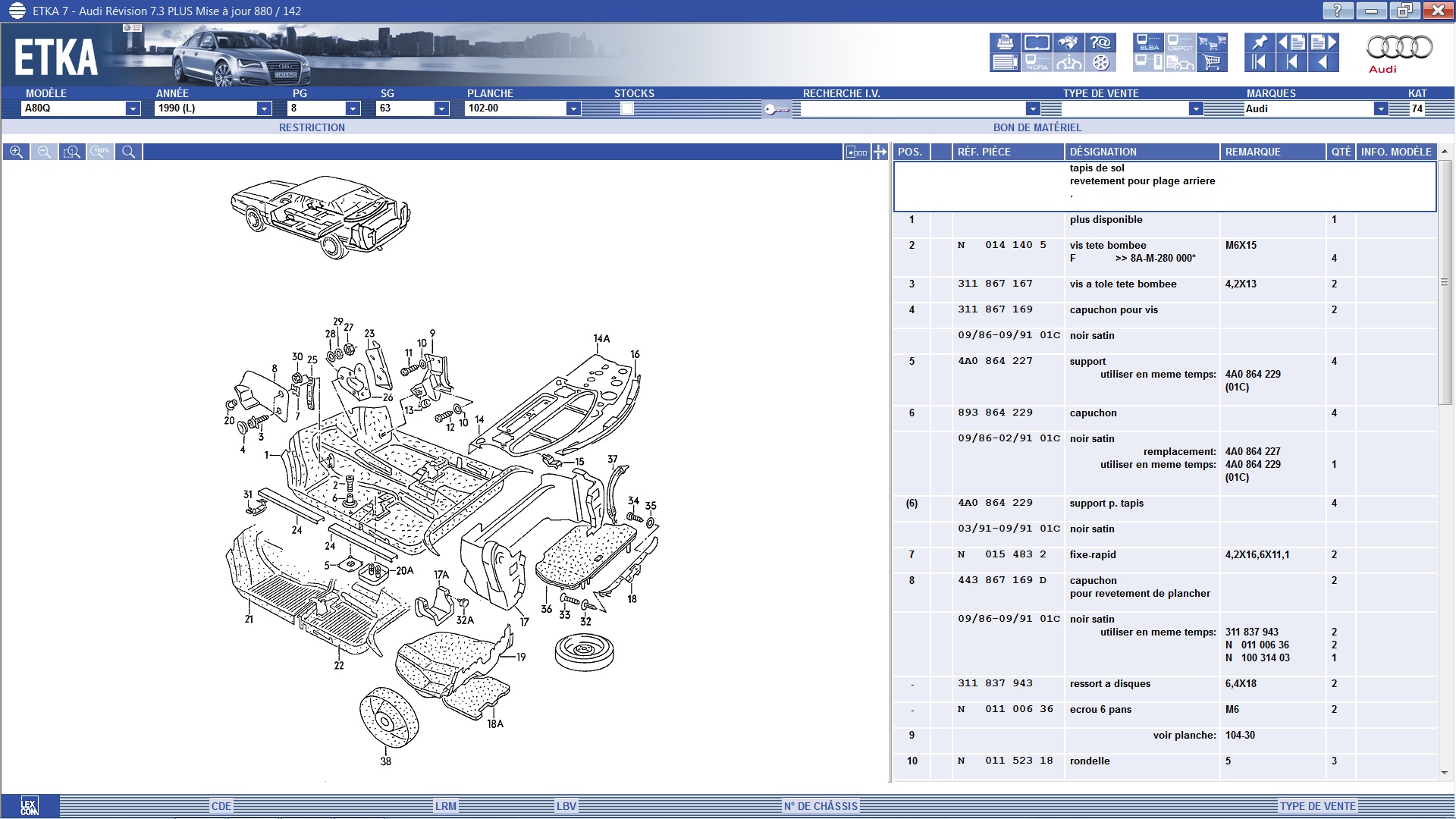The width and height of the screenshot is (1456, 819).
Task: Click the small car overview thumbnail
Action: (321, 217)
